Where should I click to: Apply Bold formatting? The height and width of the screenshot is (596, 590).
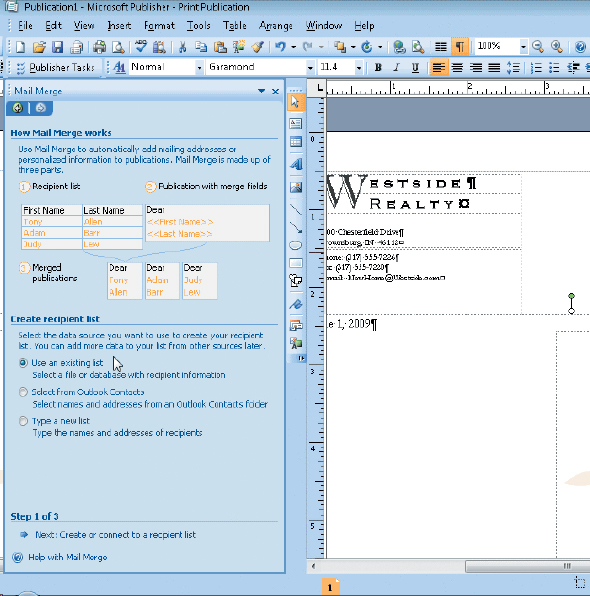pyautogui.click(x=378, y=68)
